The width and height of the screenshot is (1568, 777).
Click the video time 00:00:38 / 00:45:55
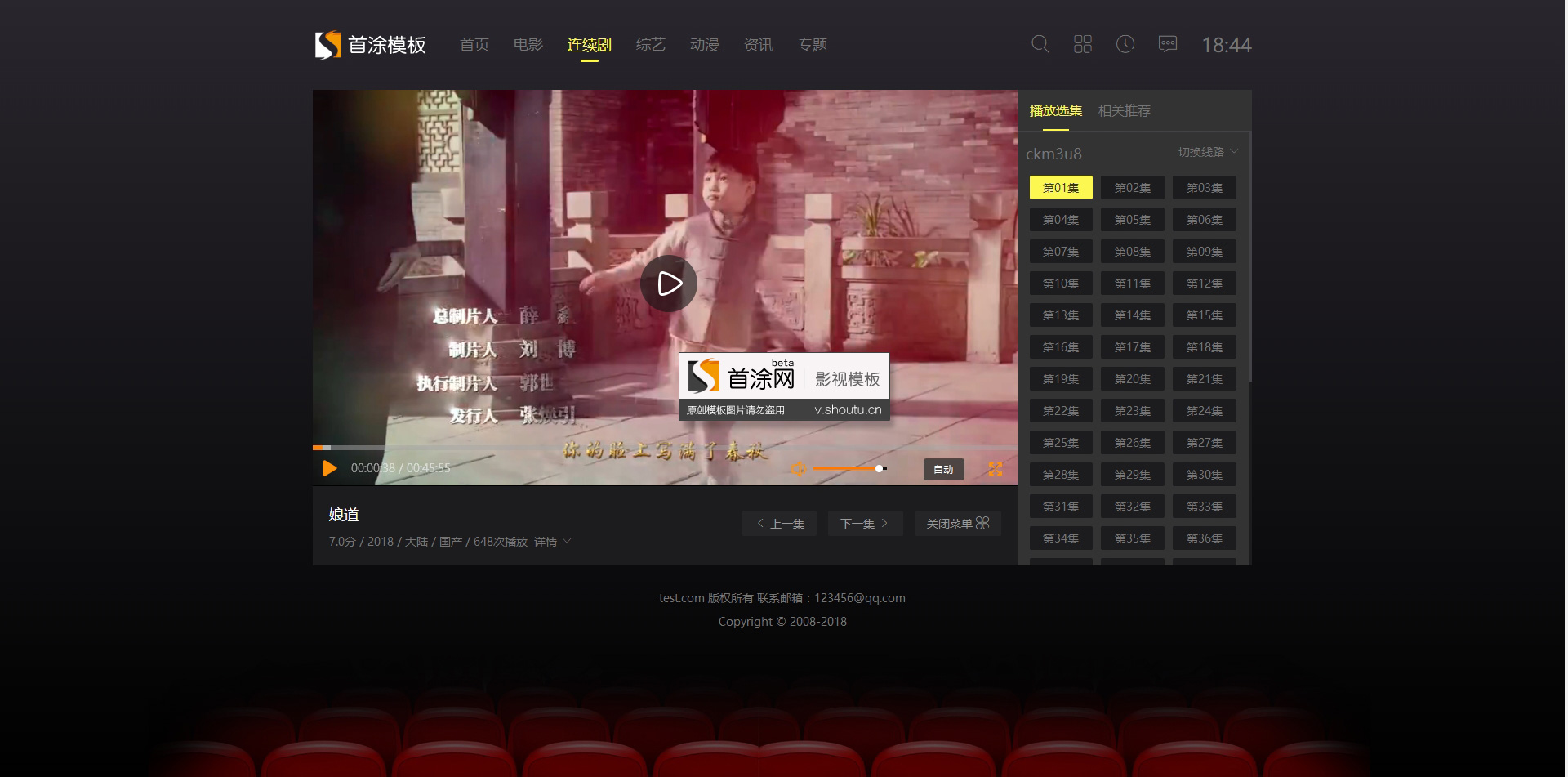pos(401,468)
